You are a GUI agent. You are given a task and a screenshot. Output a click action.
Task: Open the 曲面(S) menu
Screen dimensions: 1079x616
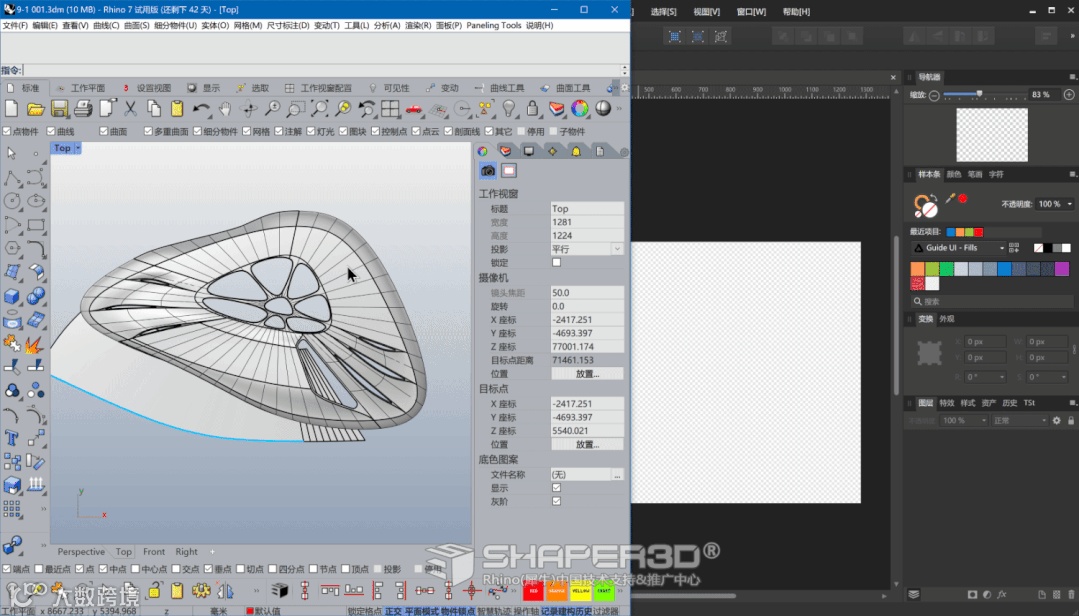tap(137, 25)
